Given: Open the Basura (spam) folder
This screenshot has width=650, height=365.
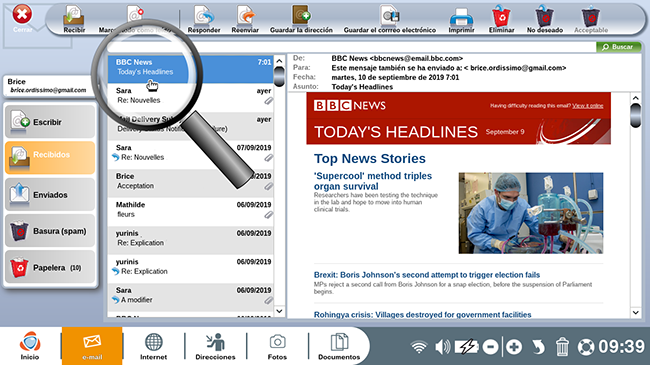Looking at the screenshot, I should [x=50, y=231].
